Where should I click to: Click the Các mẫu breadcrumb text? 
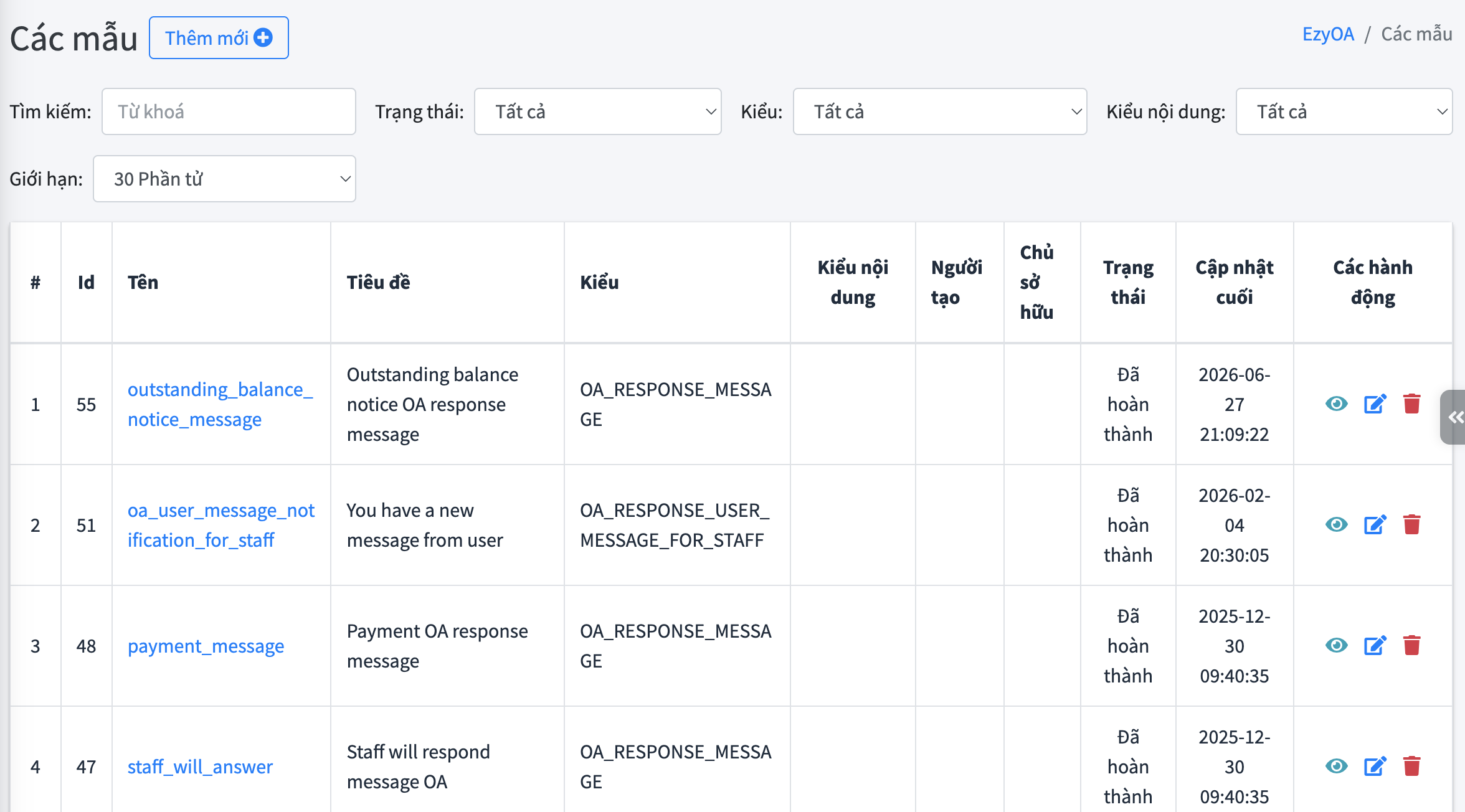(1416, 34)
